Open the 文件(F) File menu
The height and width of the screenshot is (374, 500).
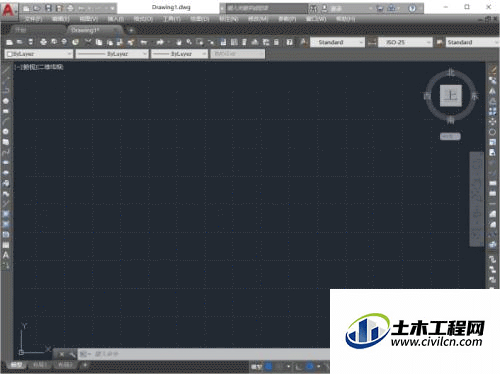(x=33, y=19)
